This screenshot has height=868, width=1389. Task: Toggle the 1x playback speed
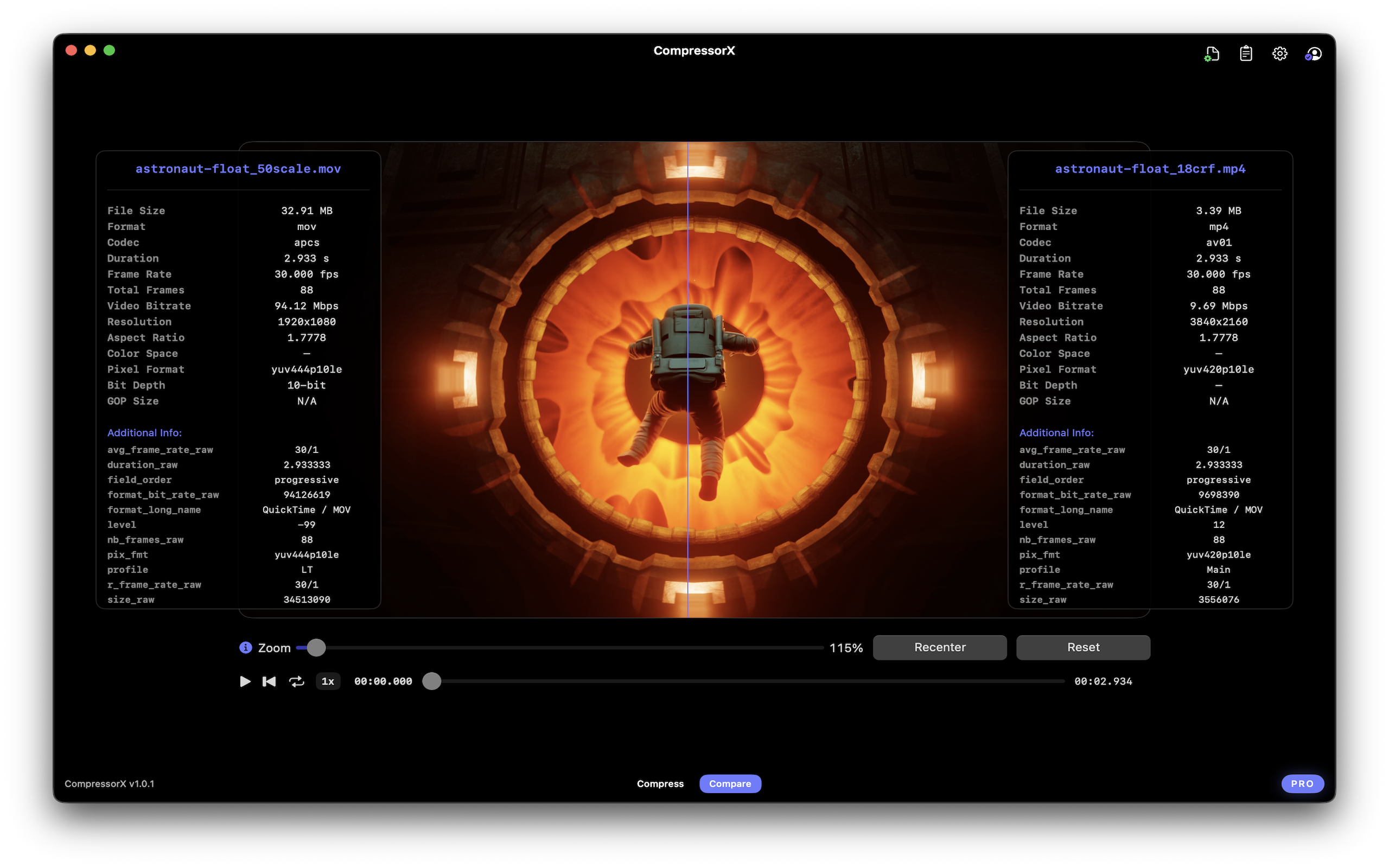click(327, 681)
